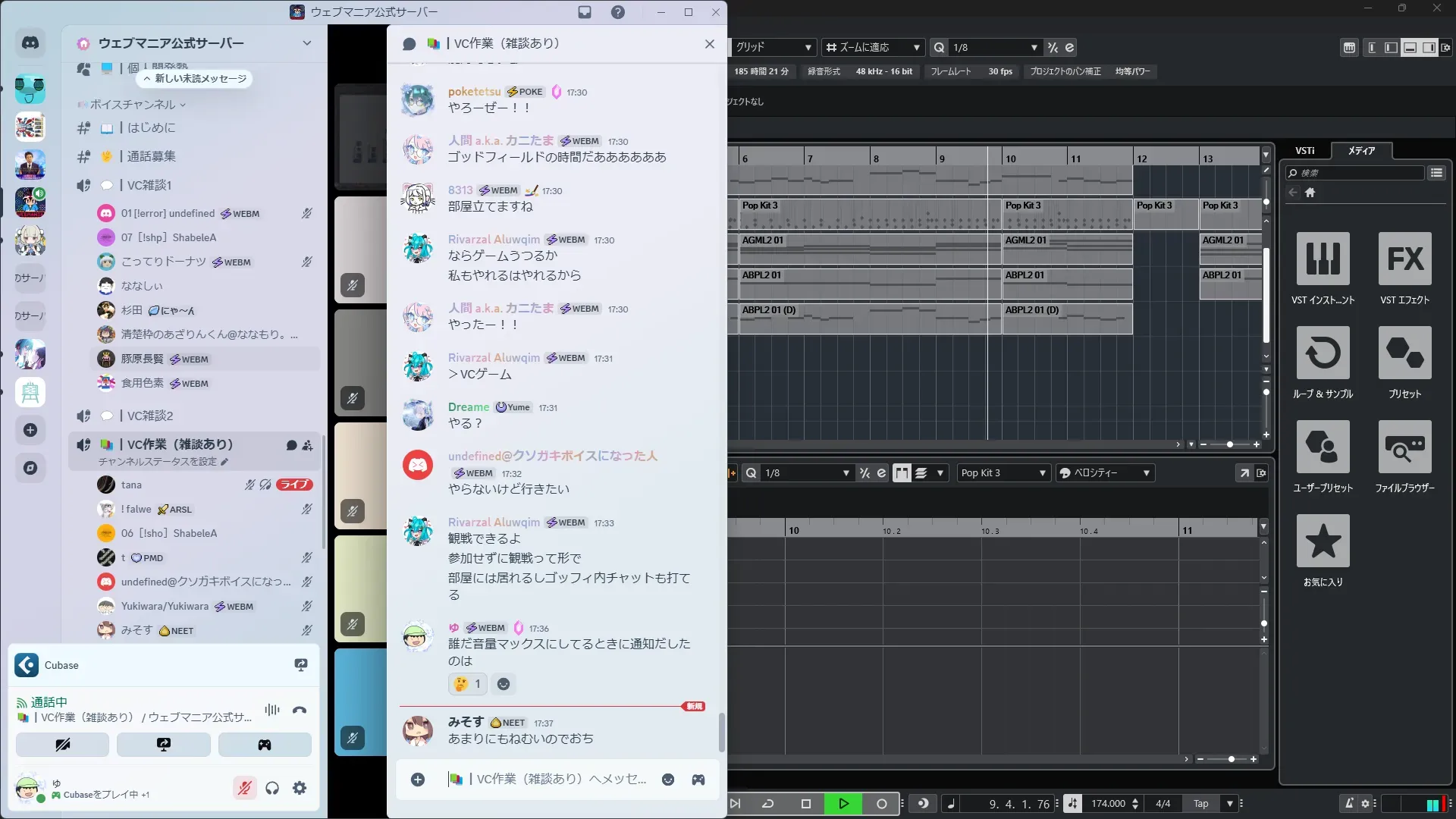
Task: Switch to the VSTi tab
Action: pos(1304,151)
